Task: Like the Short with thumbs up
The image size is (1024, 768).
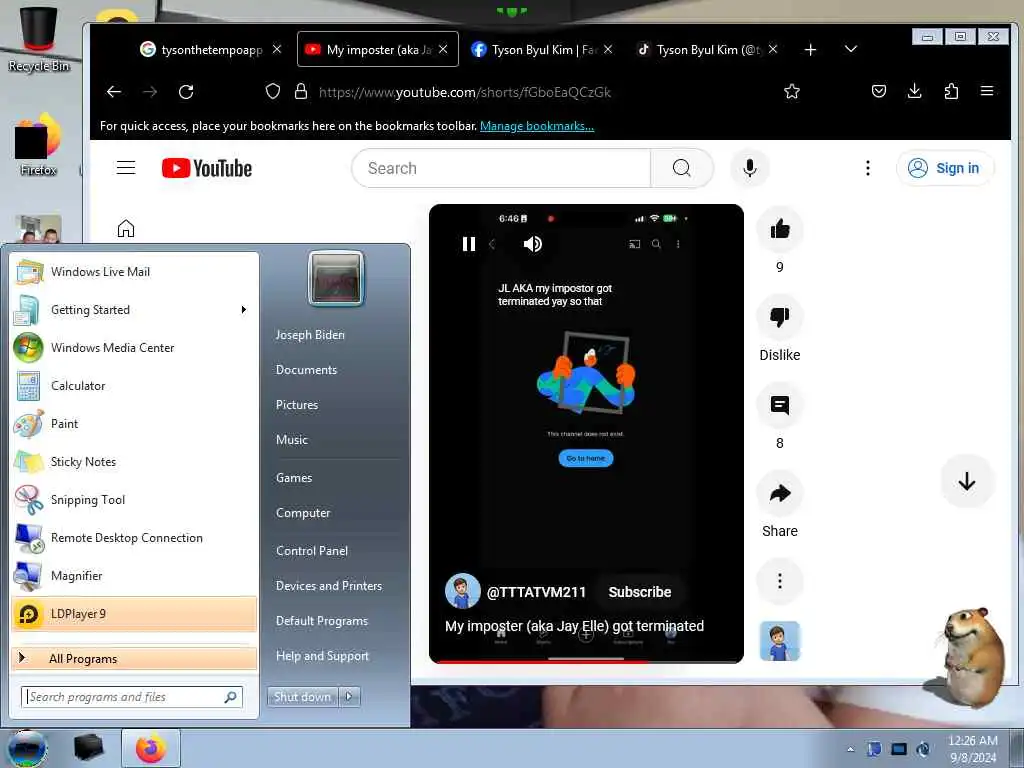Action: pyautogui.click(x=780, y=229)
